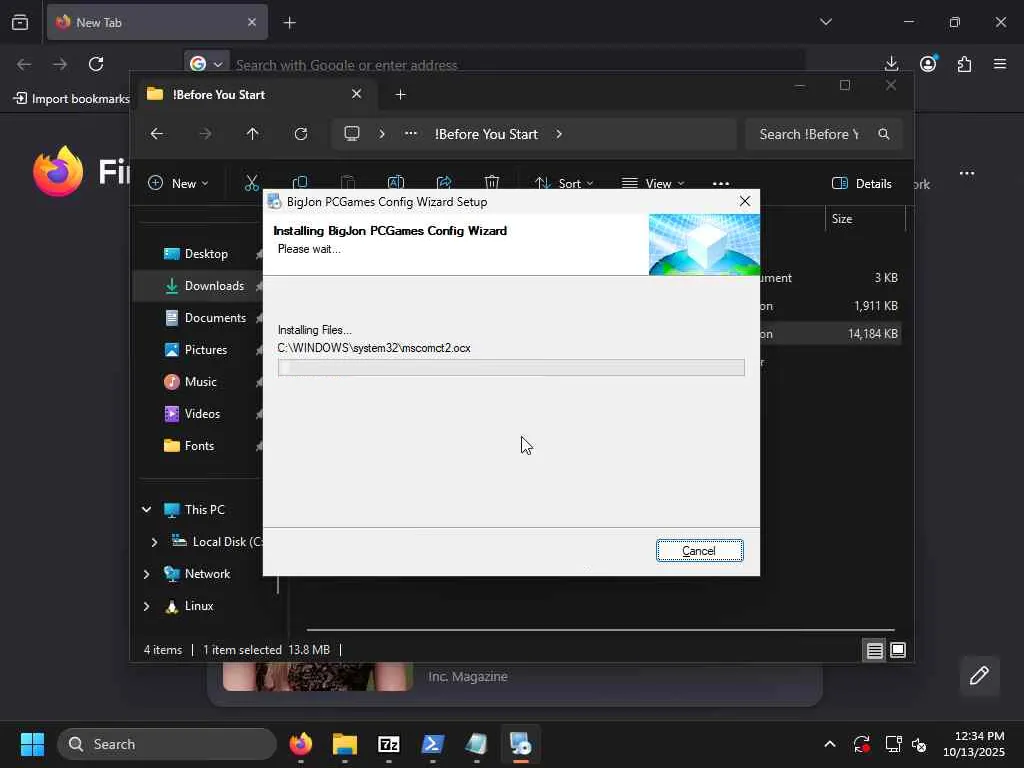The image size is (1024, 768).
Task: Open the Windows Start menu
Action: pos(32,744)
